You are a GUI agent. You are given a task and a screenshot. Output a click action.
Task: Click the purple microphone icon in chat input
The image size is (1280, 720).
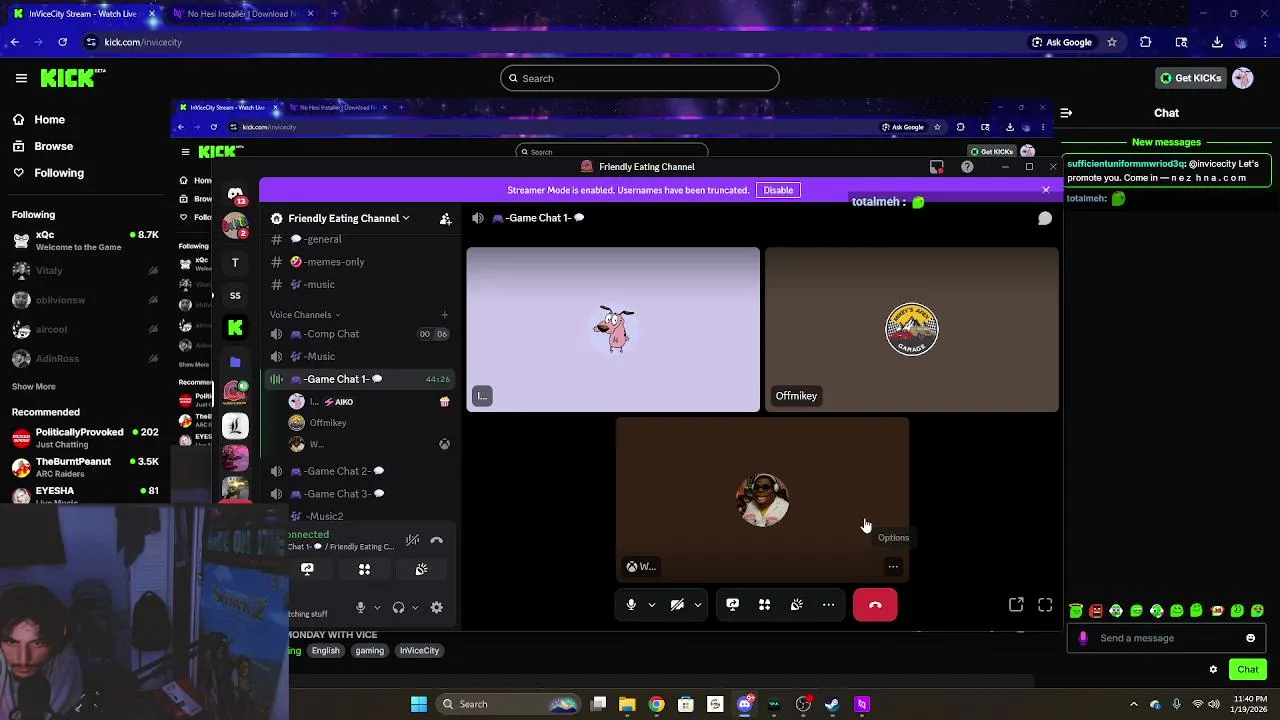pyautogui.click(x=1083, y=638)
